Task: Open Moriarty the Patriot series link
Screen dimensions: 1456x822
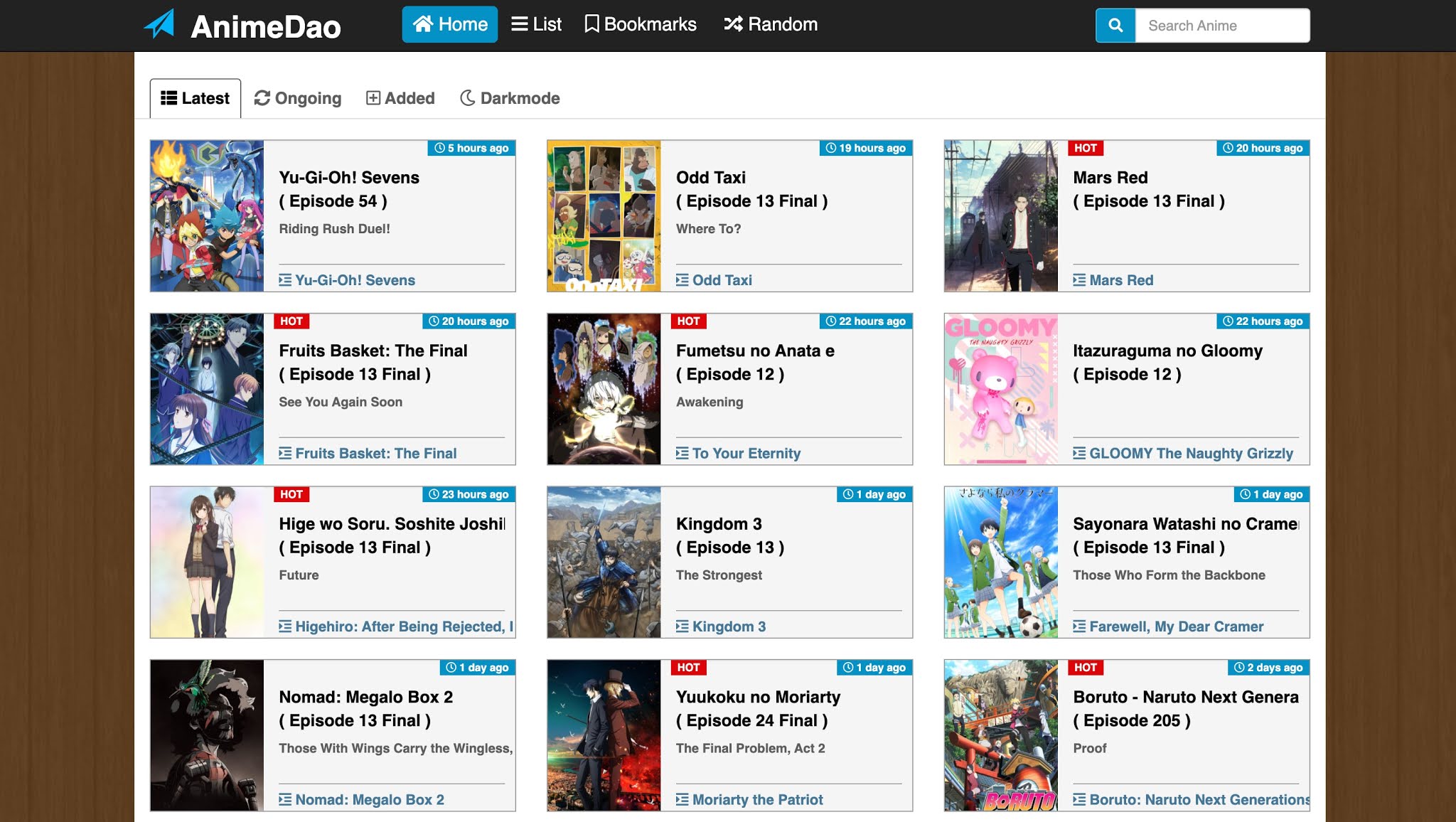Action: point(757,799)
